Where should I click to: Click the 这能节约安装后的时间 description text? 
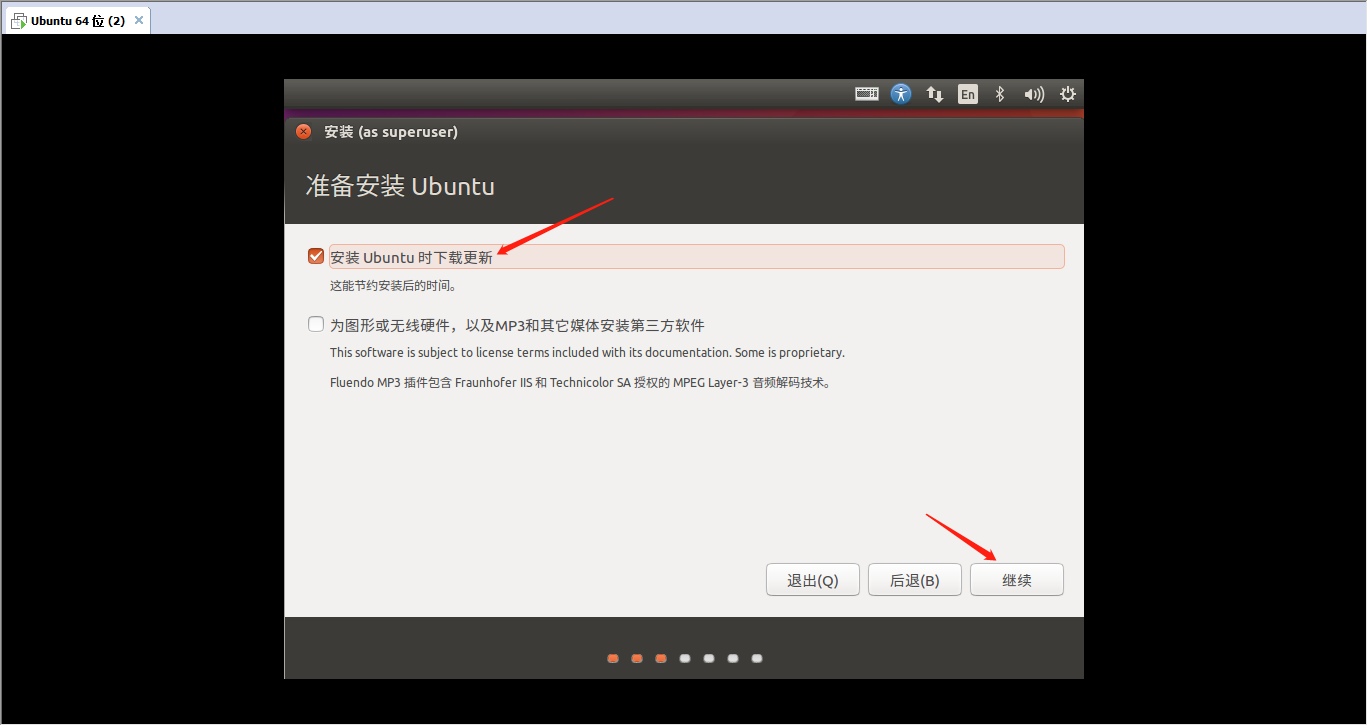pyautogui.click(x=394, y=285)
